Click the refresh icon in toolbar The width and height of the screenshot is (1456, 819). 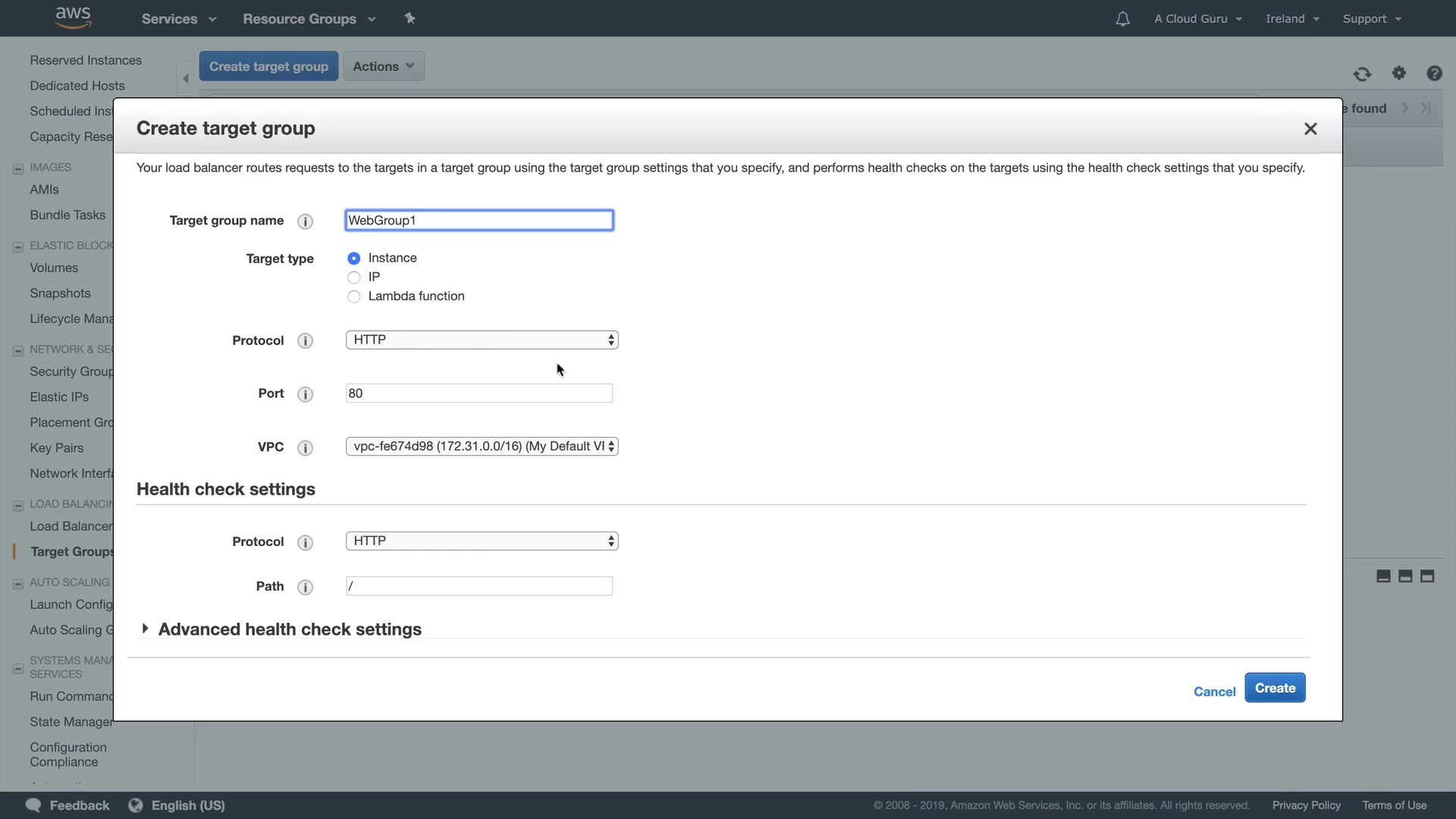pos(1362,74)
